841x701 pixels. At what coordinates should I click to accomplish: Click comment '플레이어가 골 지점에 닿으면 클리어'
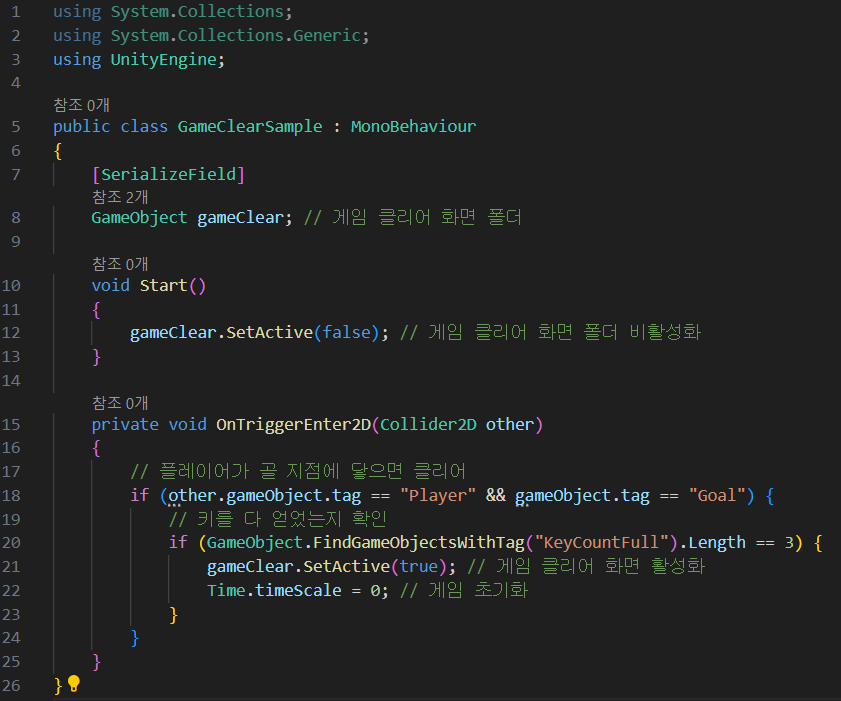pos(313,471)
